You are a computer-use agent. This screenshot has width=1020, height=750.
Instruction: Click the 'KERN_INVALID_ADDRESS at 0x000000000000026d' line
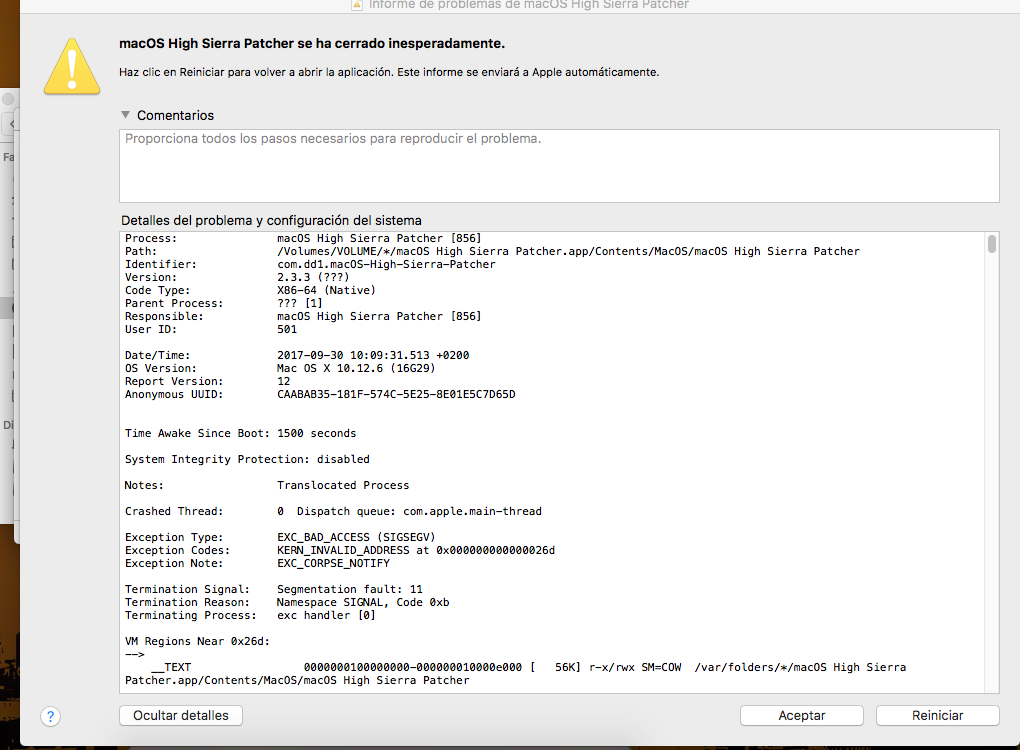click(x=416, y=550)
